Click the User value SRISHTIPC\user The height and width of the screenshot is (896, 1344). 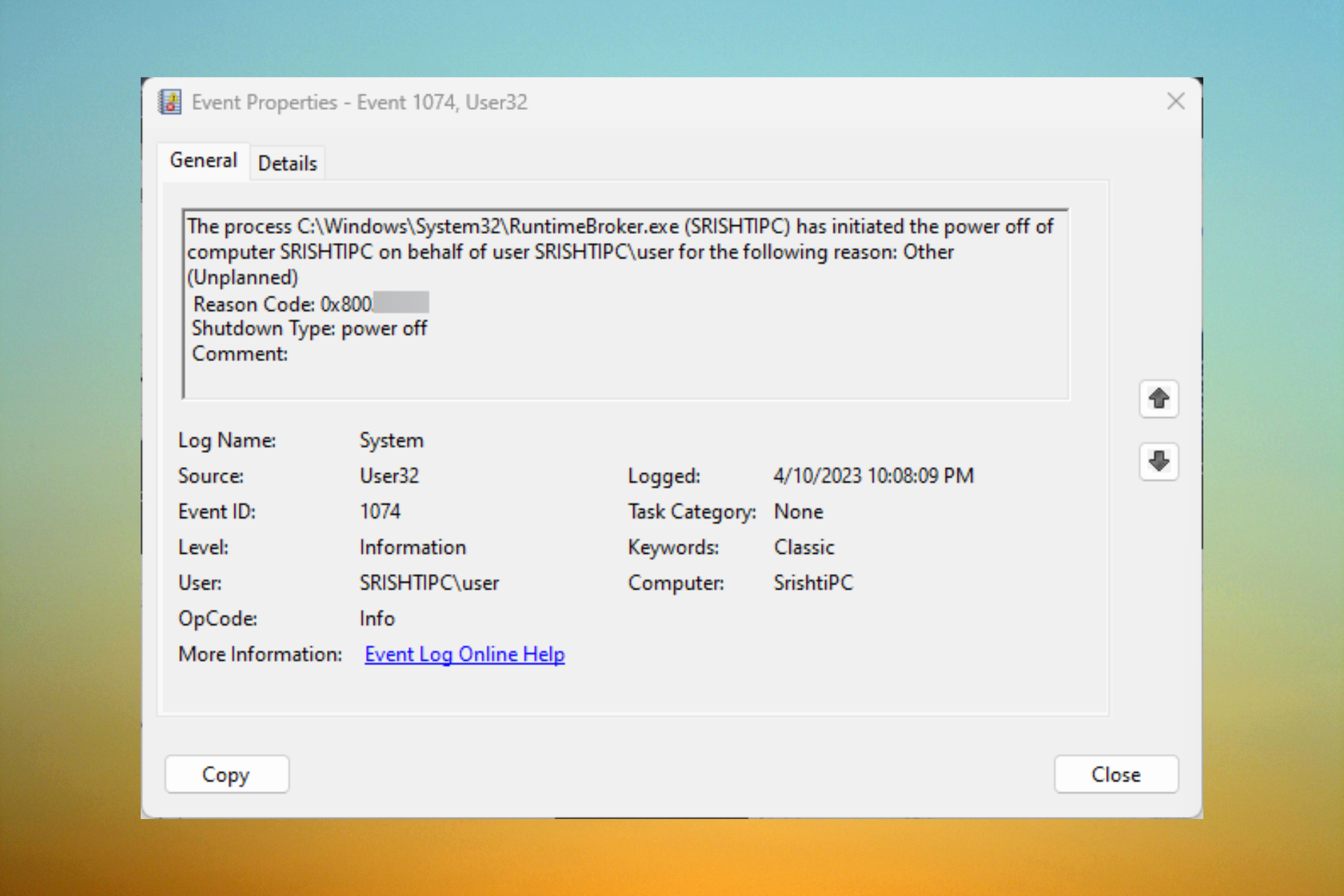point(428,583)
